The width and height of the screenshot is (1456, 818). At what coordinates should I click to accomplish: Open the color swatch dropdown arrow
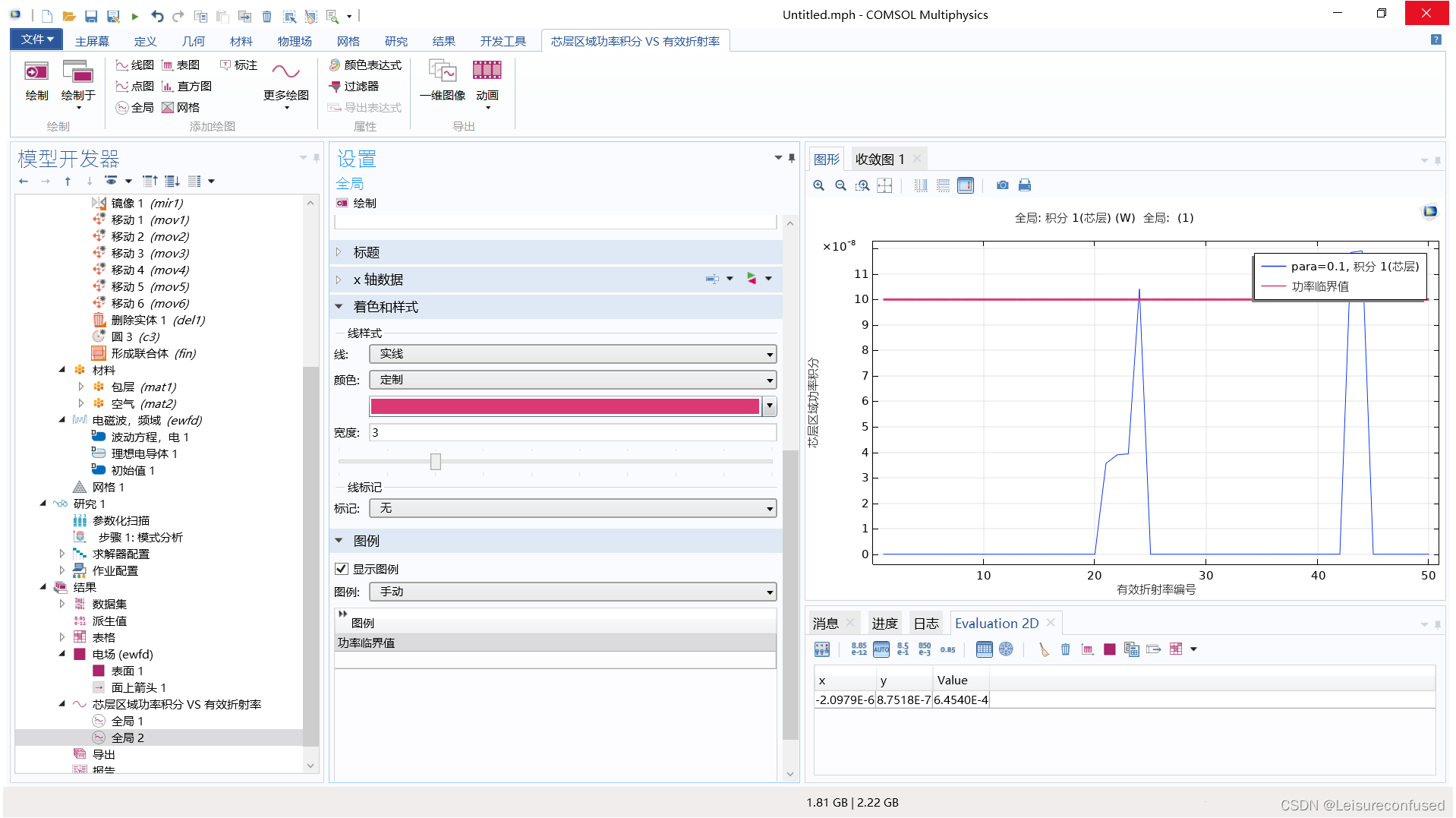(x=769, y=406)
